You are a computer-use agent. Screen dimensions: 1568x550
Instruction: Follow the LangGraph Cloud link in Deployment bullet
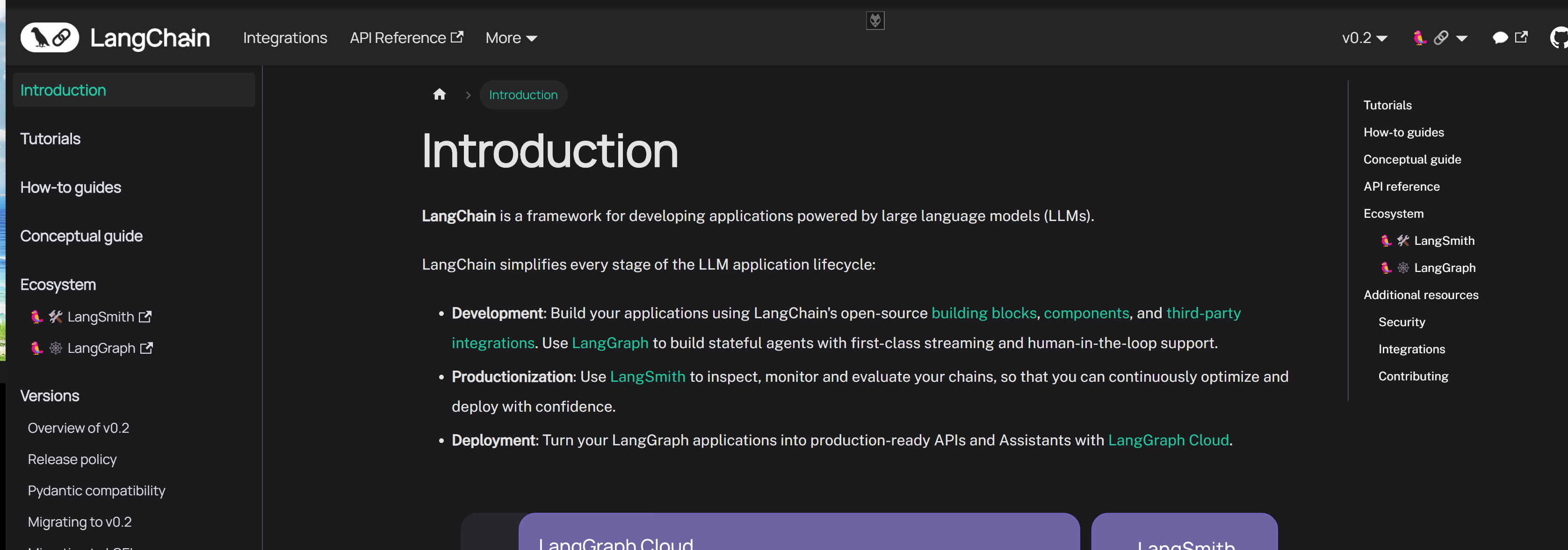[x=1168, y=440]
